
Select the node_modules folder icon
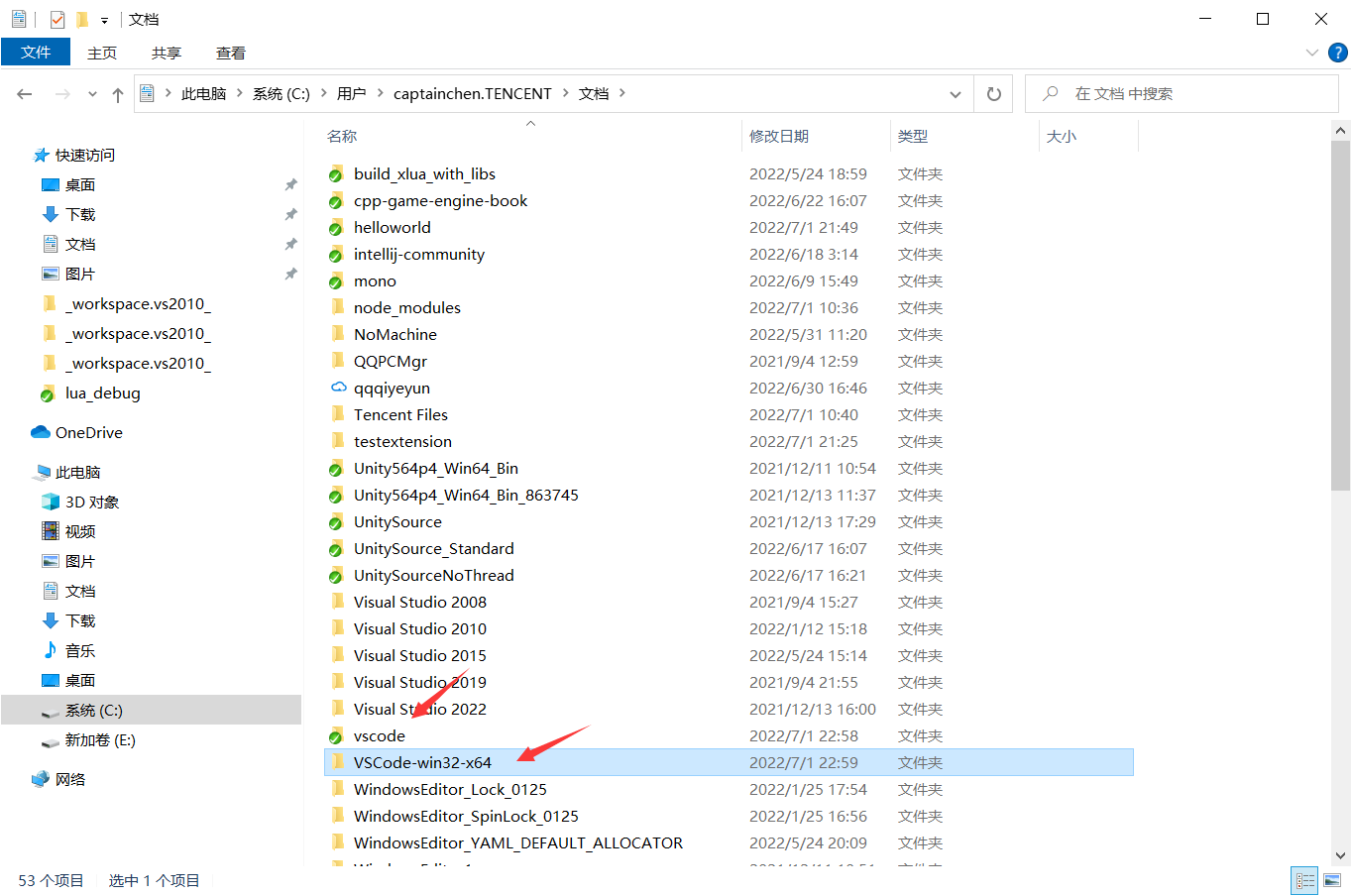pos(338,307)
